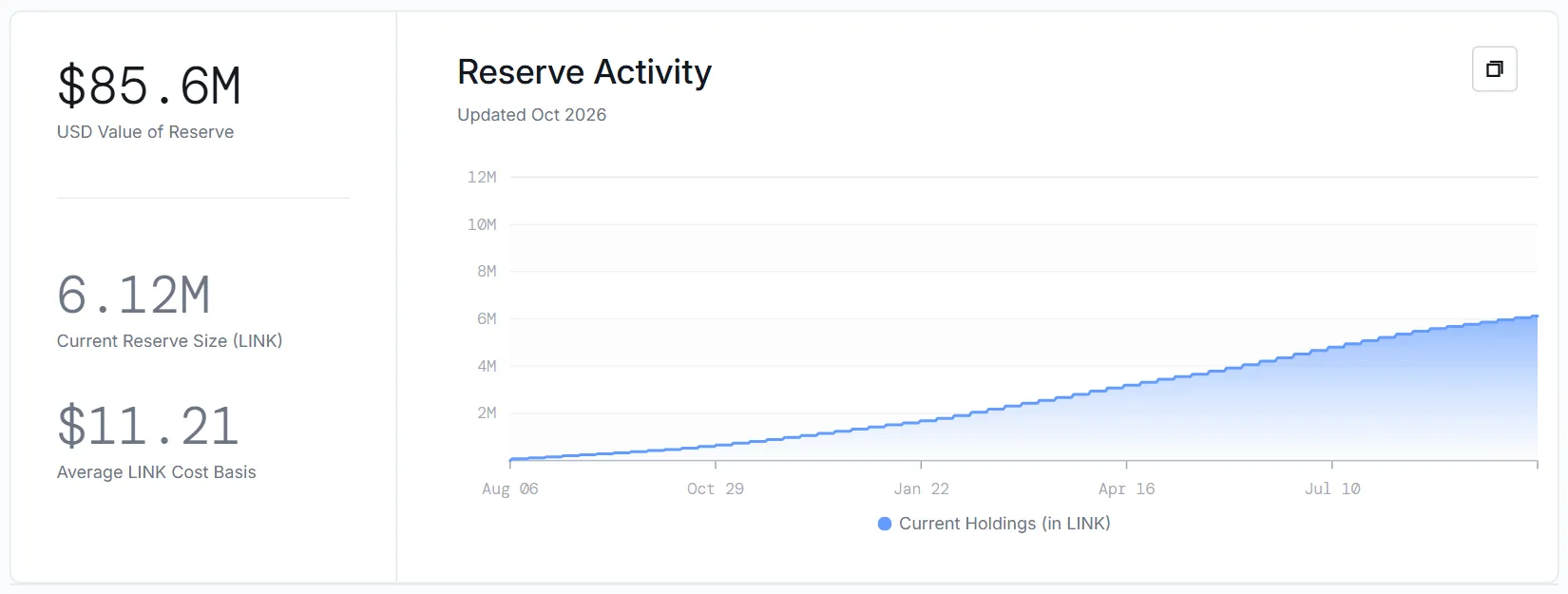Click the Updated Oct 2026 text
Viewport: 1568px width, 594px height.
click(x=532, y=115)
